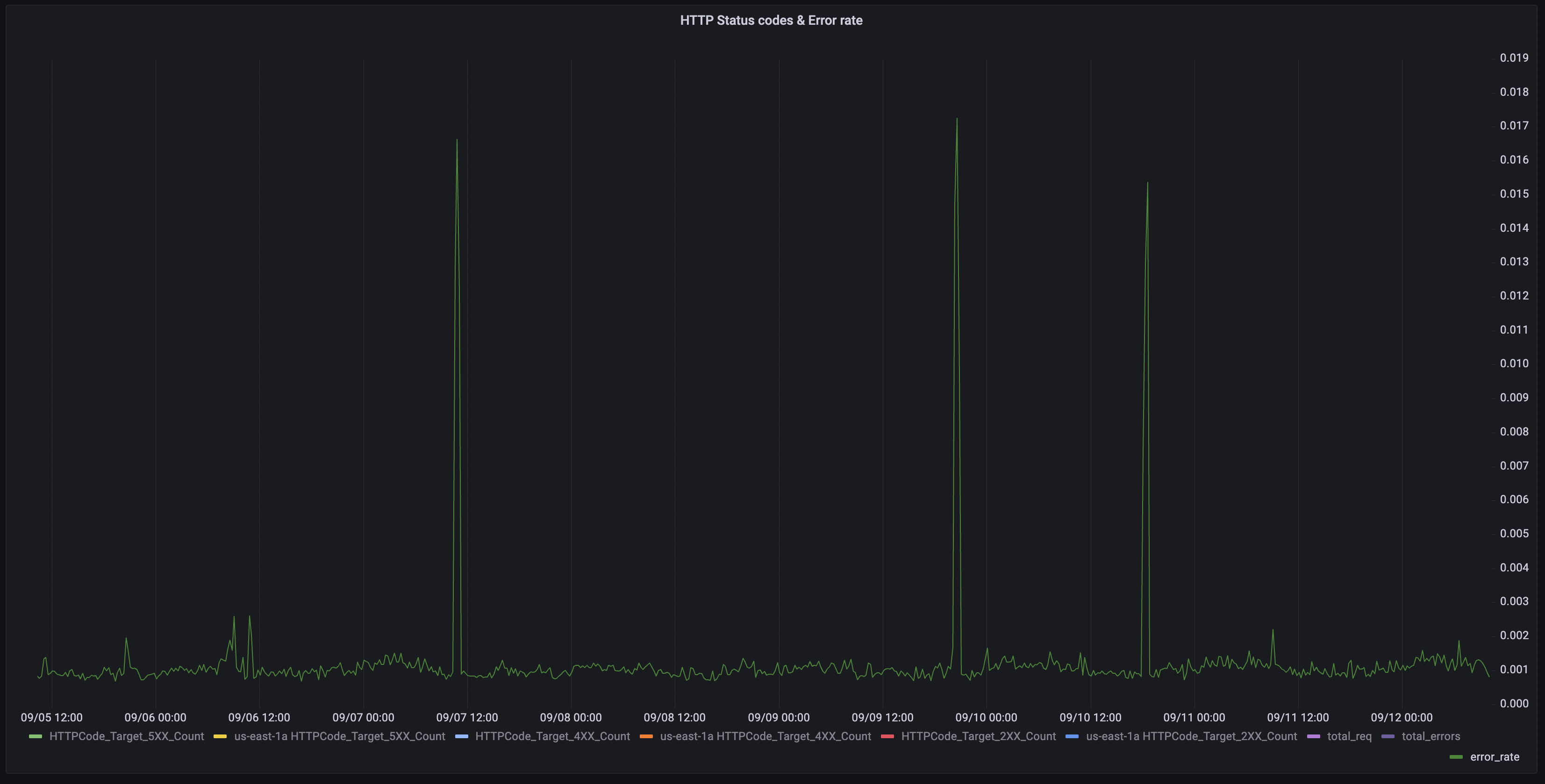Hide the HTTPCode_Target_5XX_Count series
This screenshot has height=784, width=1545.
tap(127, 736)
